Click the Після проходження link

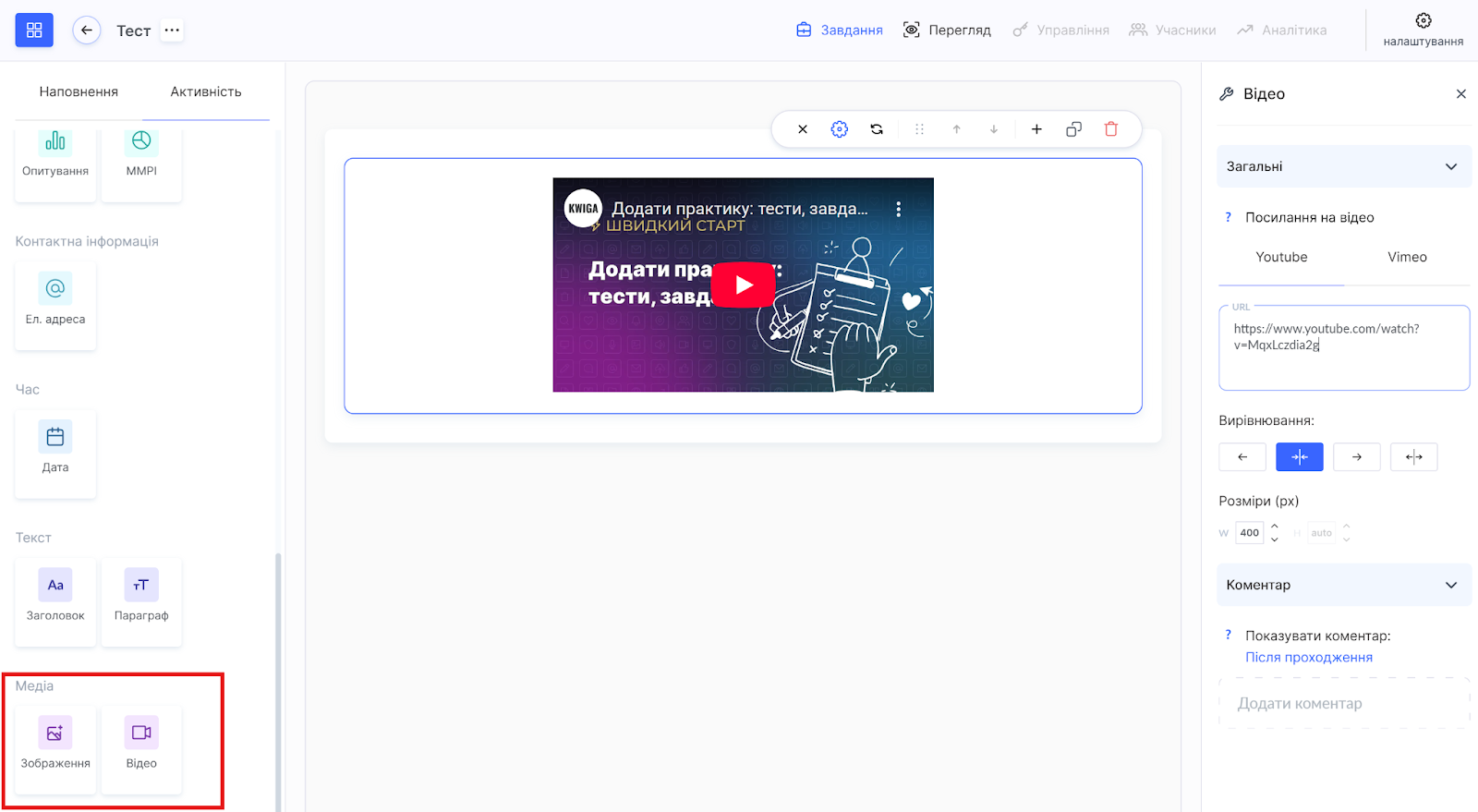pyautogui.click(x=1308, y=658)
